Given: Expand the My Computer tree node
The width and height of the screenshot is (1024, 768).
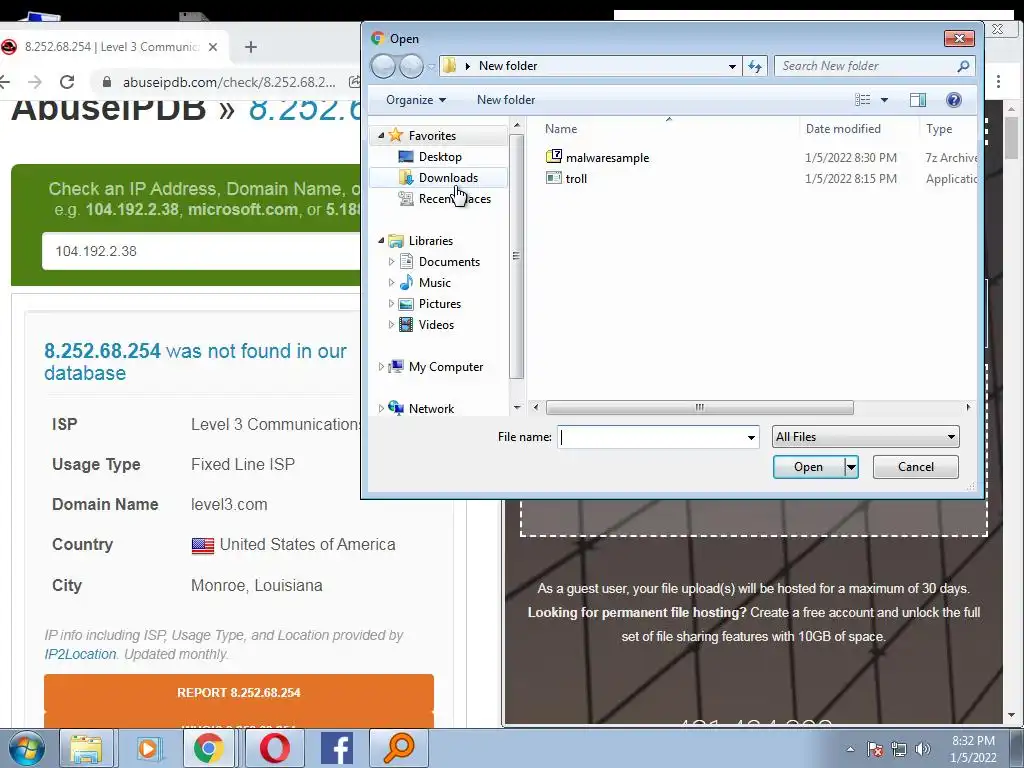Looking at the screenshot, I should 381,367.
